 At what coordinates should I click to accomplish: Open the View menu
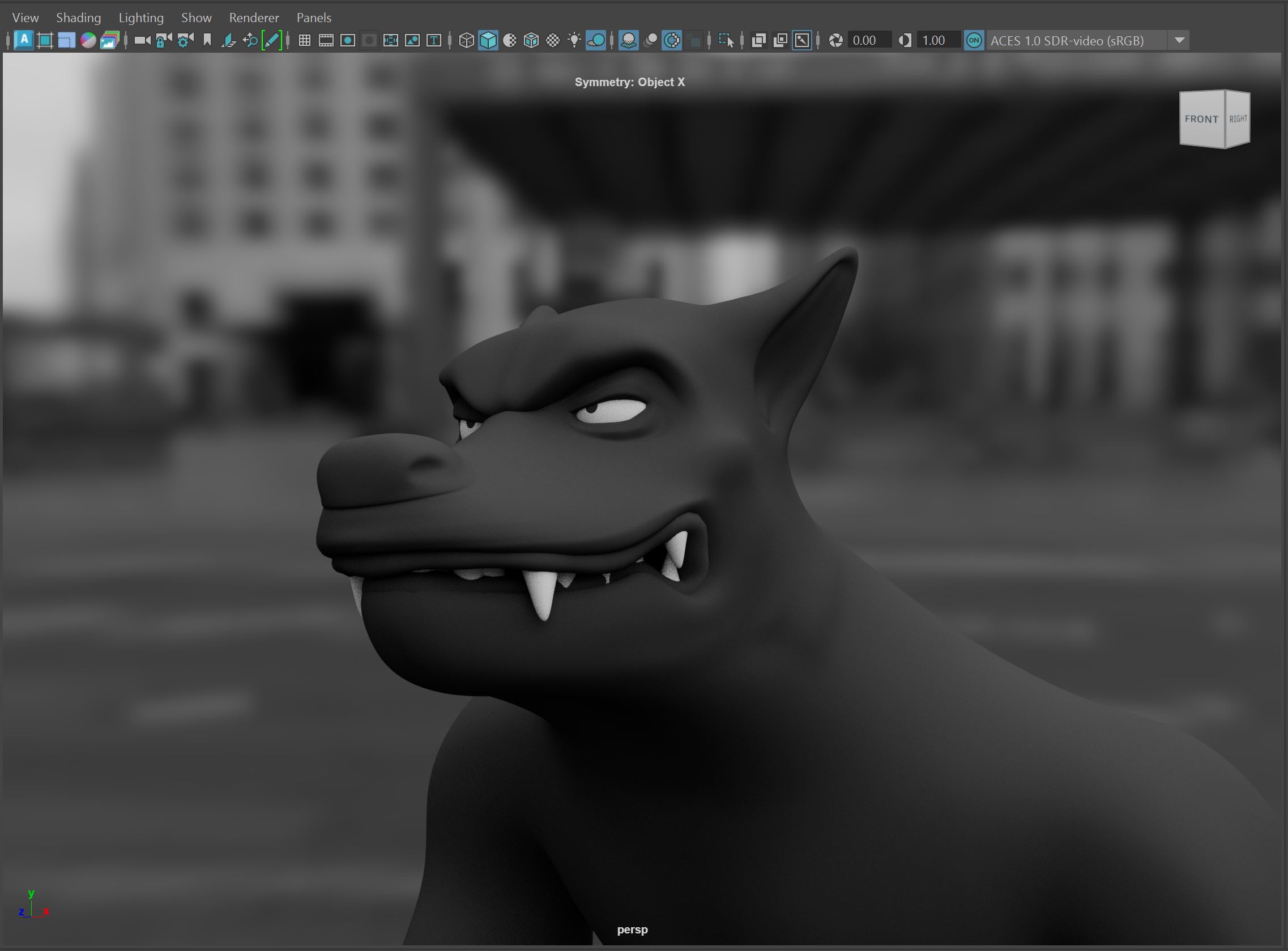pyautogui.click(x=24, y=17)
